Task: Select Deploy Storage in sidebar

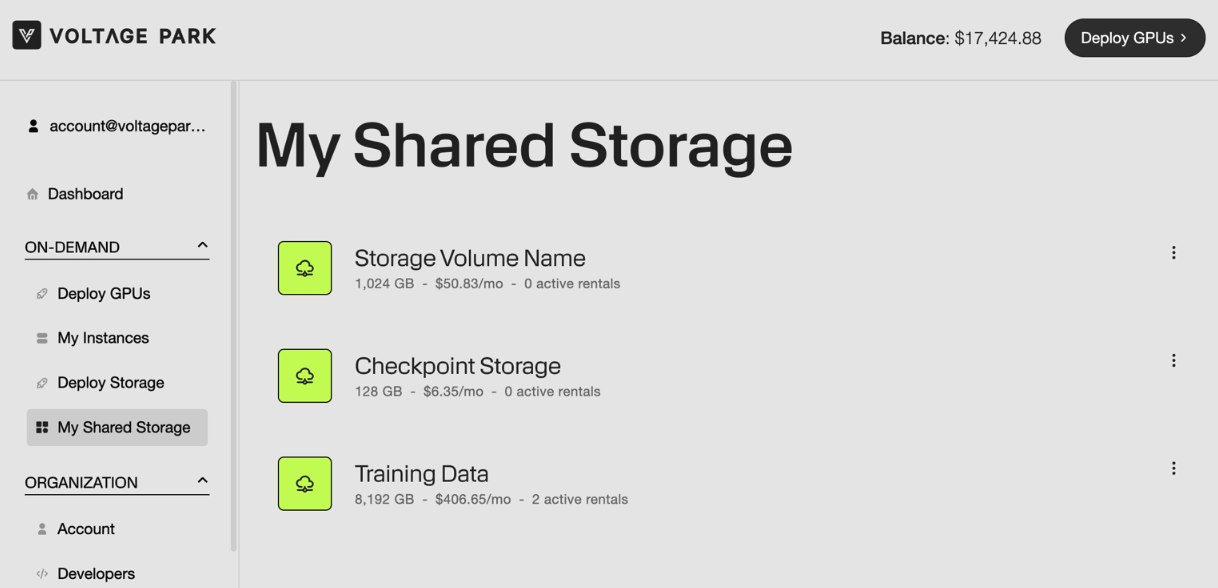Action: pyautogui.click(x=110, y=383)
